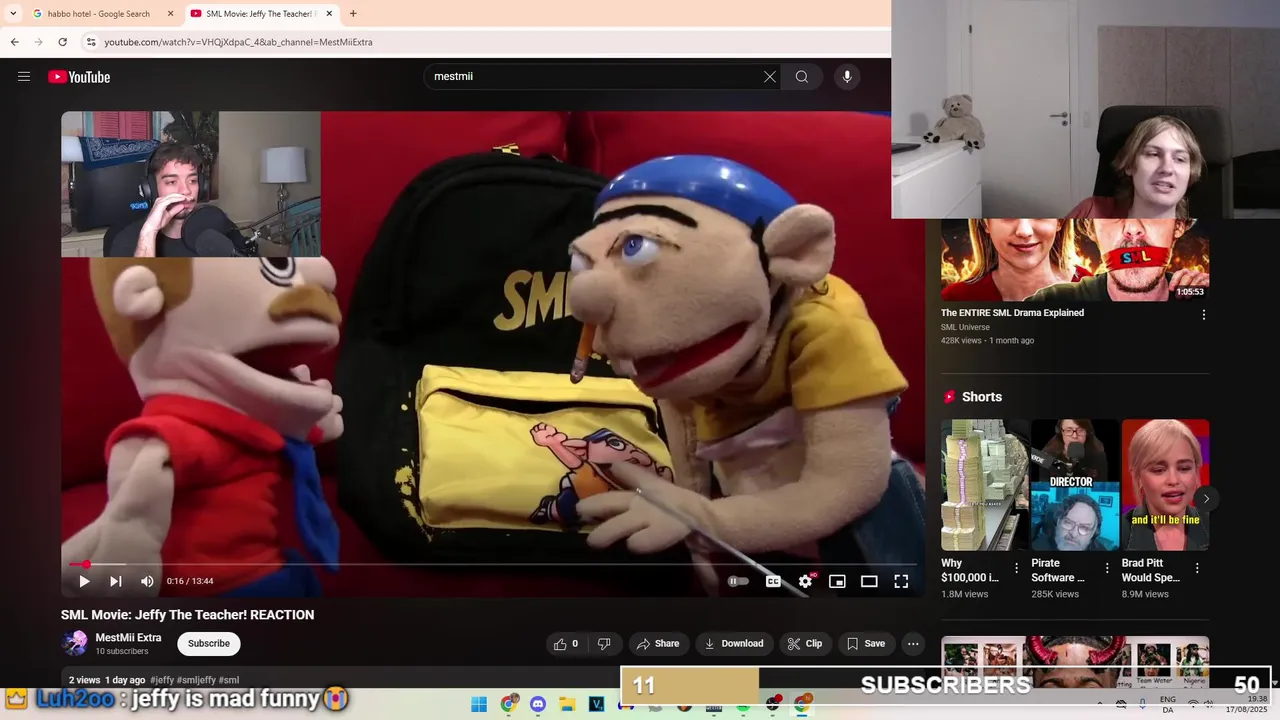Image resolution: width=1280 pixels, height=720 pixels.
Task: Open options for SML Drama Explained video
Action: coord(1203,314)
